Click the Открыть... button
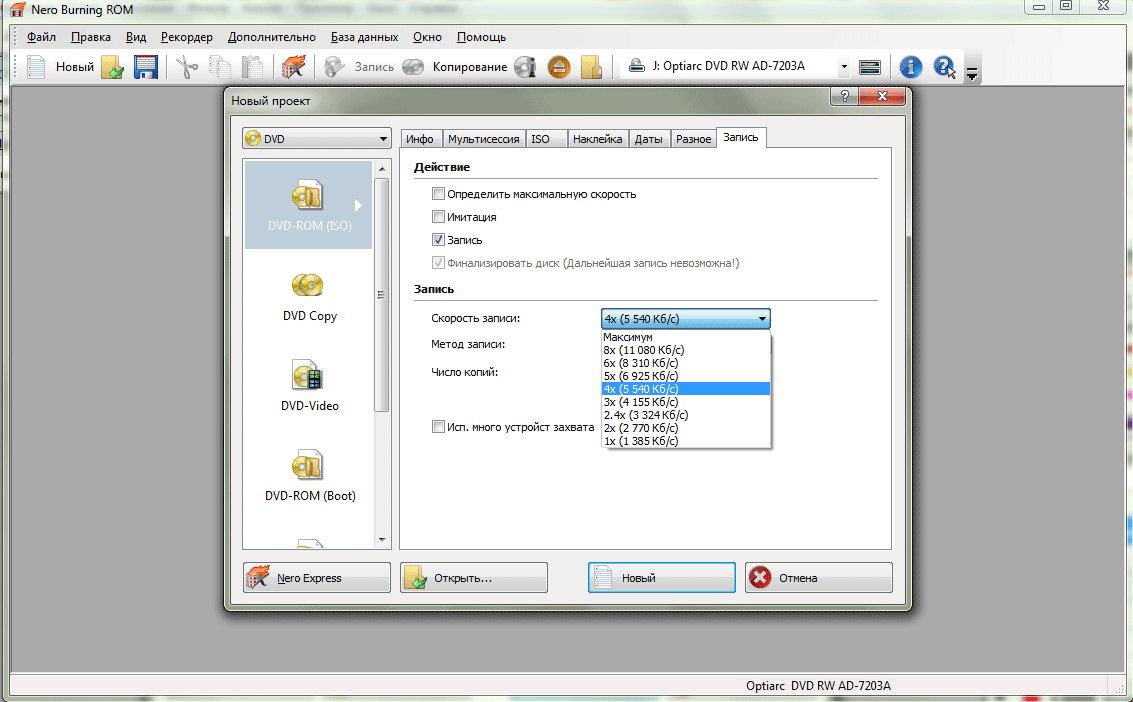 (x=473, y=578)
